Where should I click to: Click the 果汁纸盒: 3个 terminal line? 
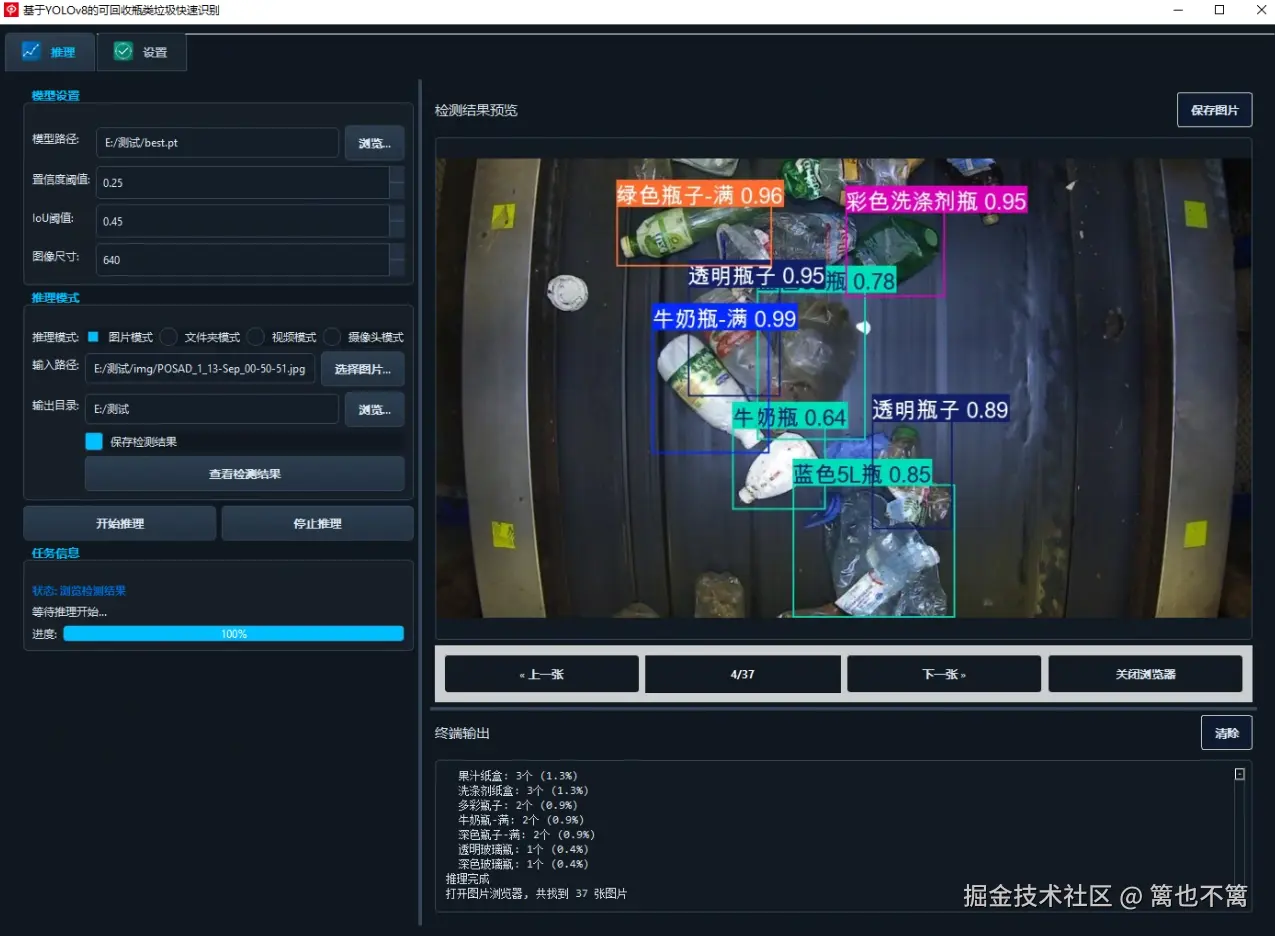pyautogui.click(x=518, y=775)
